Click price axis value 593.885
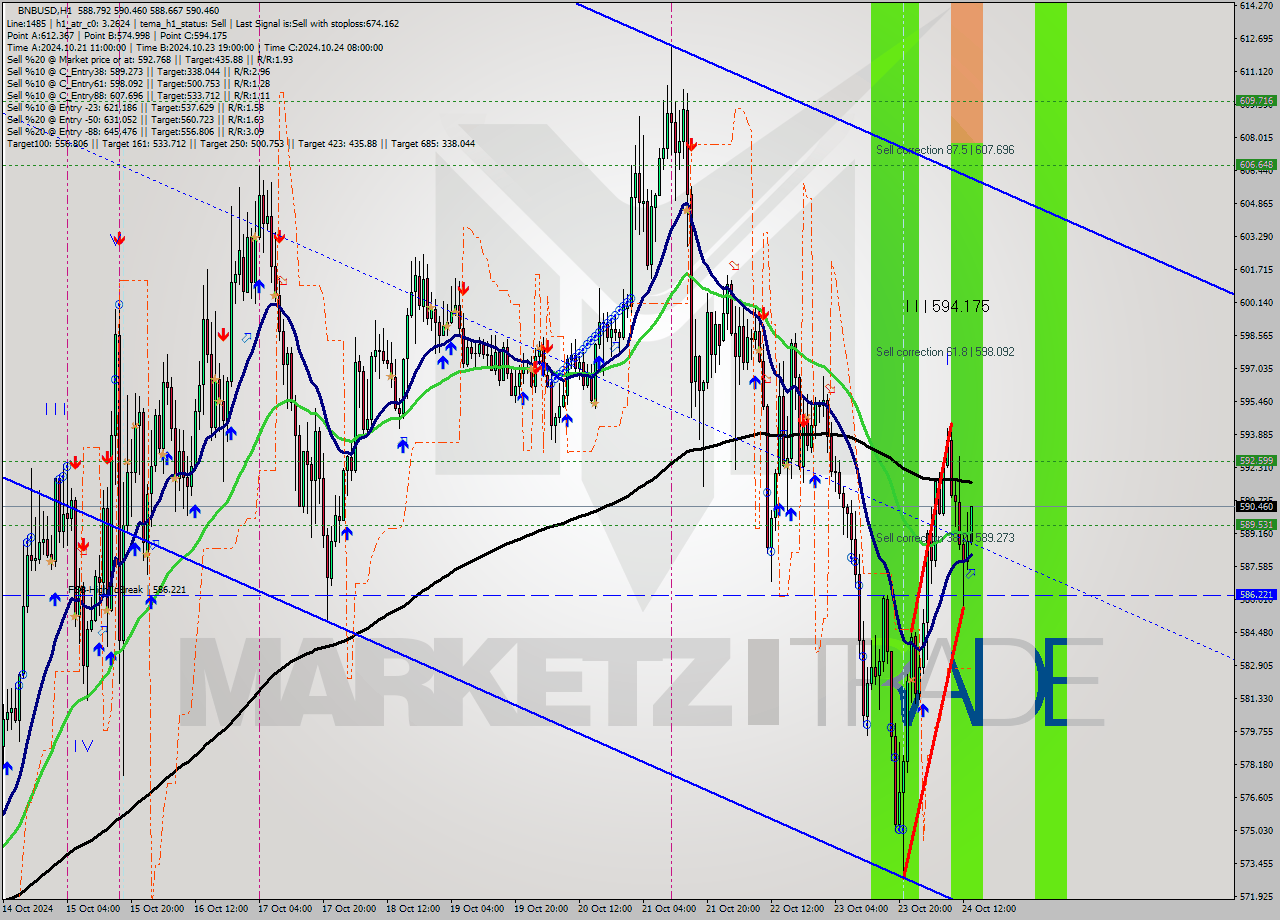 (1256, 434)
